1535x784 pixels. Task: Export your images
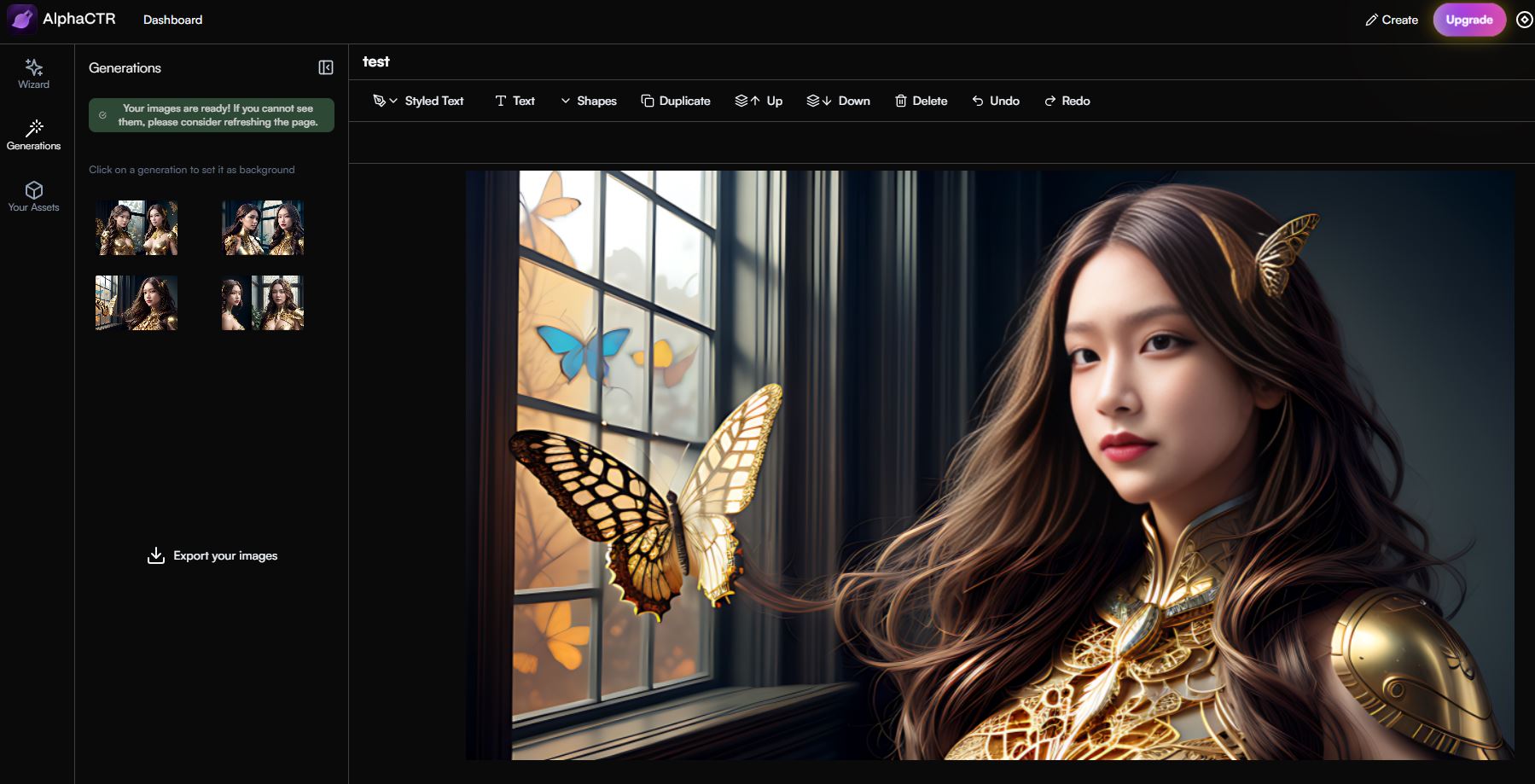coord(212,555)
